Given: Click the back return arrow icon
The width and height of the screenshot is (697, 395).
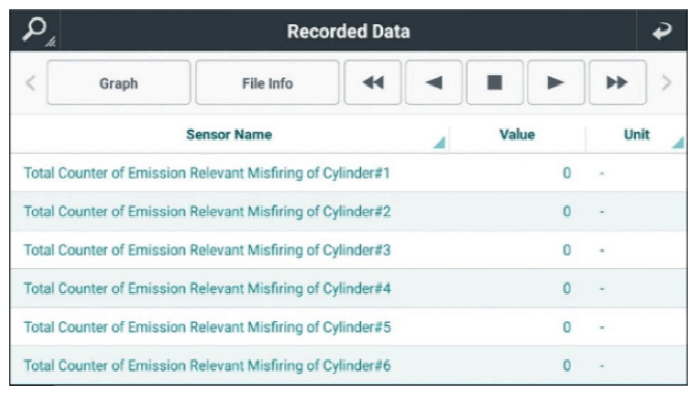Looking at the screenshot, I should tap(662, 31).
